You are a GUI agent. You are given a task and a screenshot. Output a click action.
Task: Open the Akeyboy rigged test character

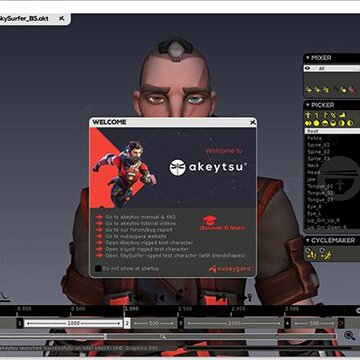click(x=149, y=243)
